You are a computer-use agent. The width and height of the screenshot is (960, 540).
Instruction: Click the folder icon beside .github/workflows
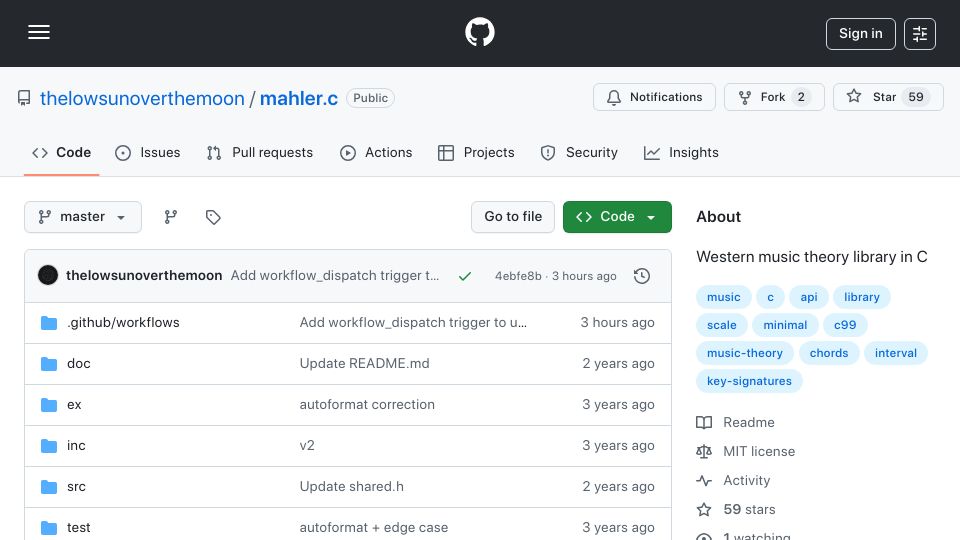[49, 323]
